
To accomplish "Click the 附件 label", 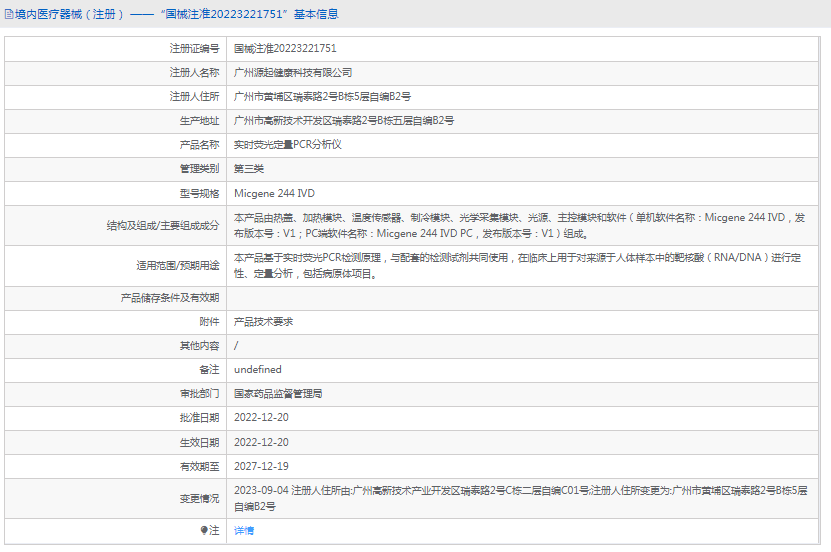I will click(x=209, y=322).
